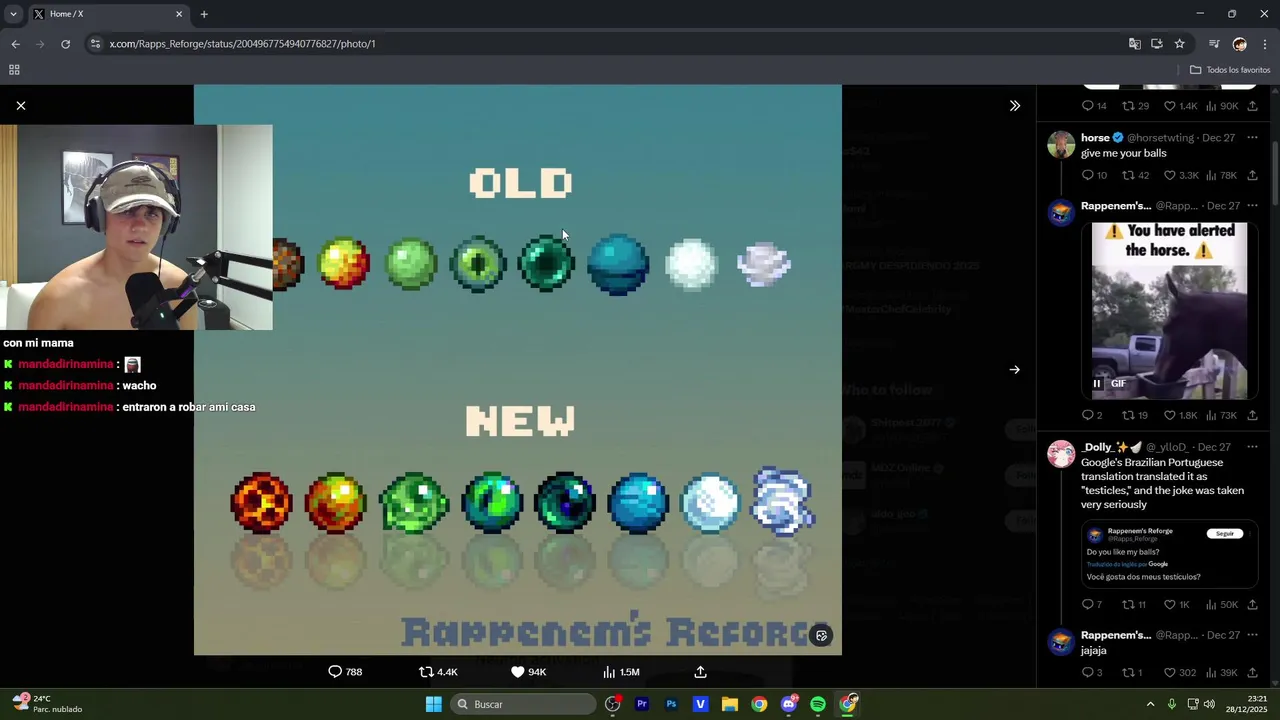Open the 'You have alerted the horse' GIF
1280x720 pixels.
click(1170, 310)
